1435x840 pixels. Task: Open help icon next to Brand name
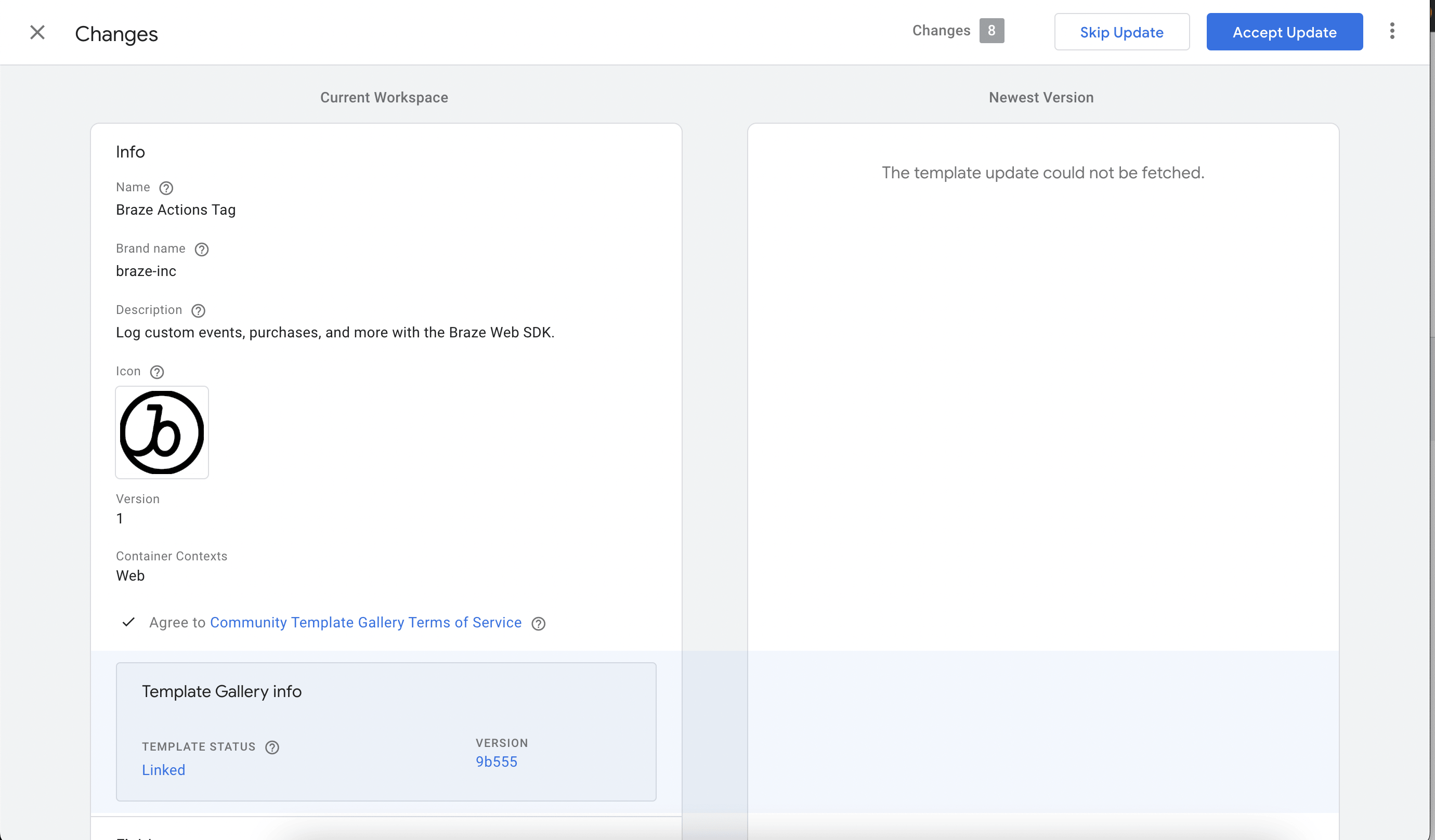coord(202,250)
